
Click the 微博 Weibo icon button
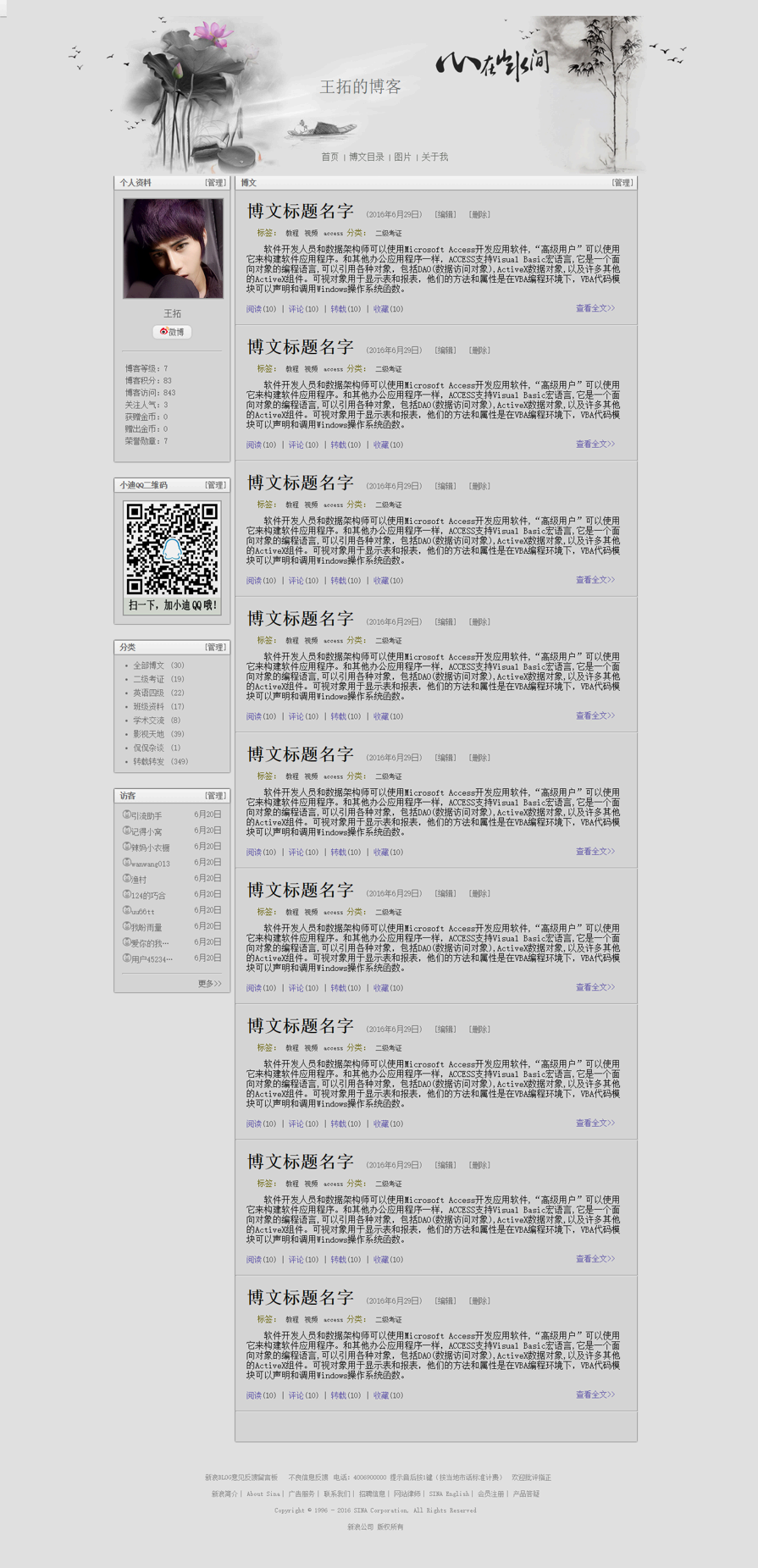[x=172, y=332]
